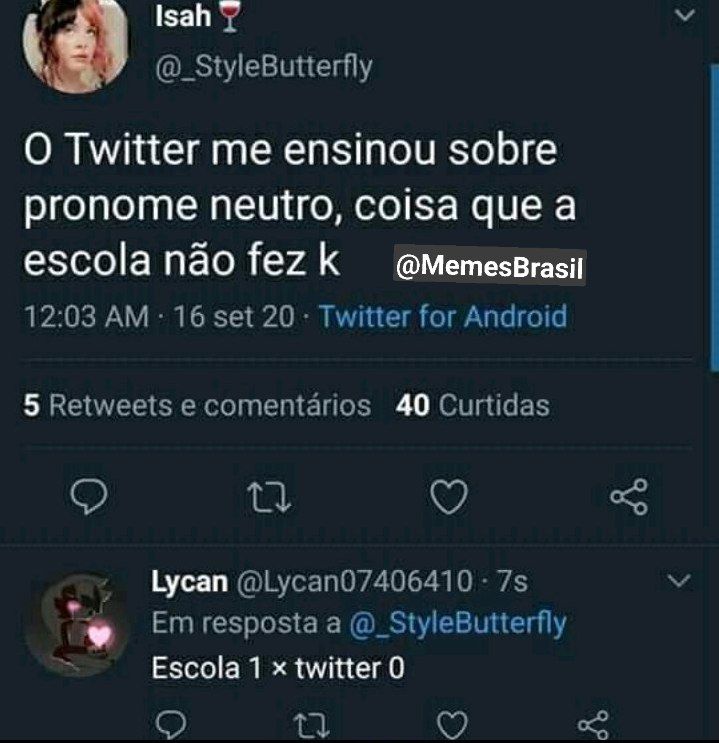Open Lycan's avatar image
The width and height of the screenshot is (719, 743).
(77, 625)
